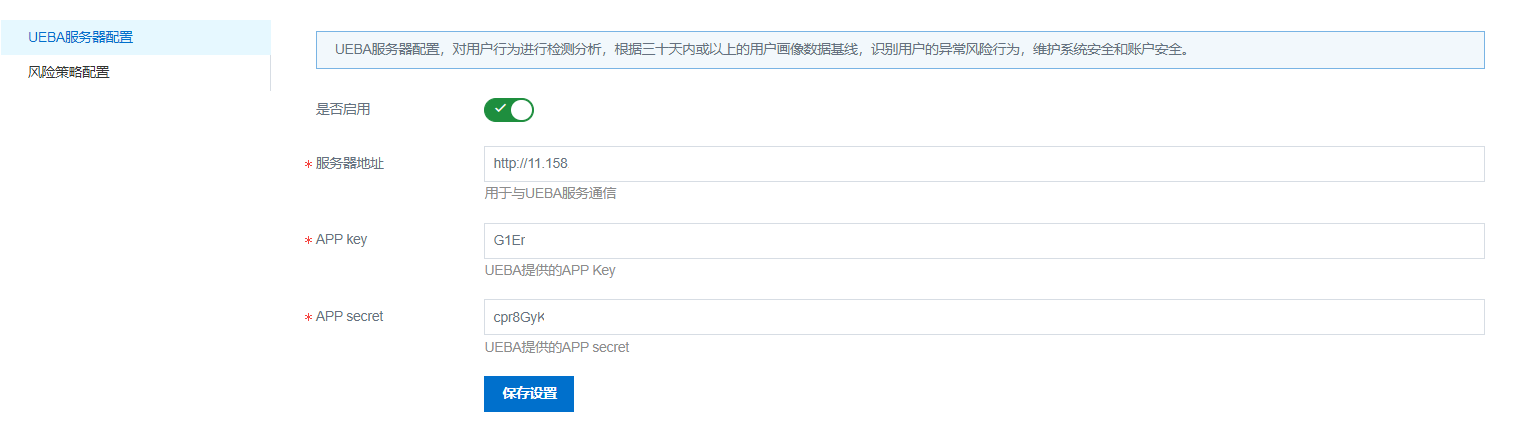
Task: Switch to 风险策略配置 in the sidebar
Action: [x=69, y=72]
